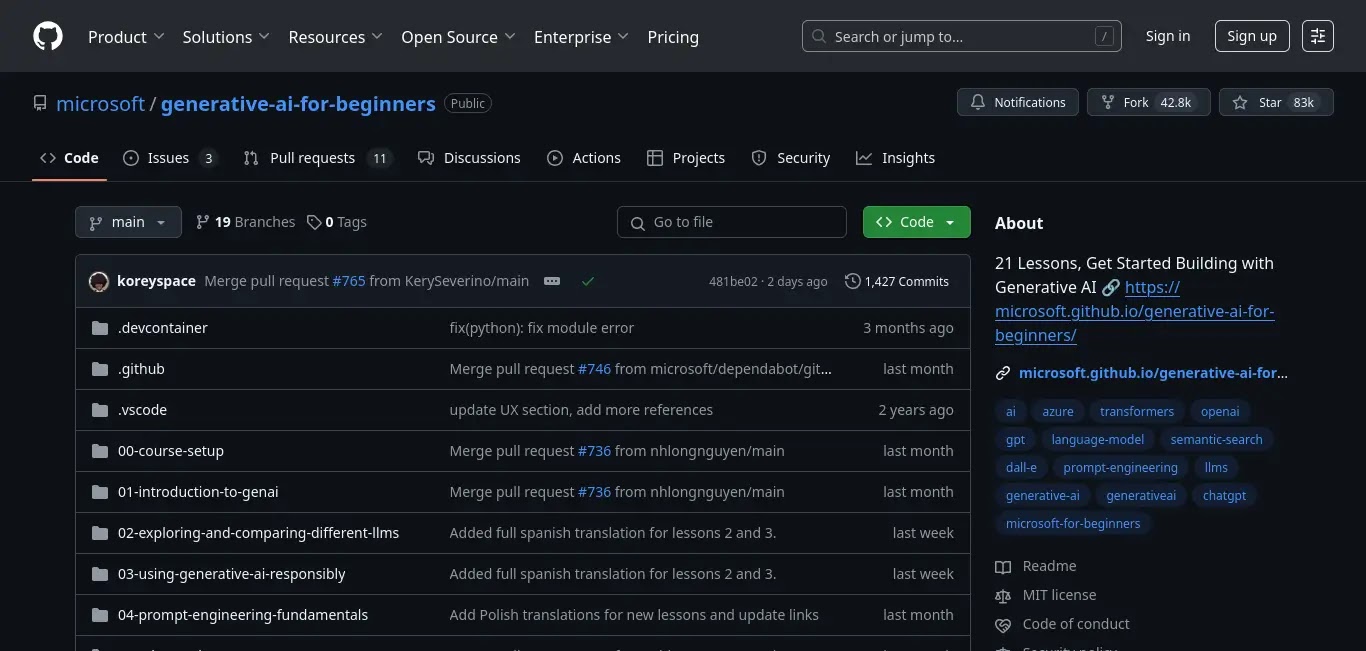Click the prompt-engineering topic tag
Image resolution: width=1366 pixels, height=651 pixels.
click(1120, 467)
